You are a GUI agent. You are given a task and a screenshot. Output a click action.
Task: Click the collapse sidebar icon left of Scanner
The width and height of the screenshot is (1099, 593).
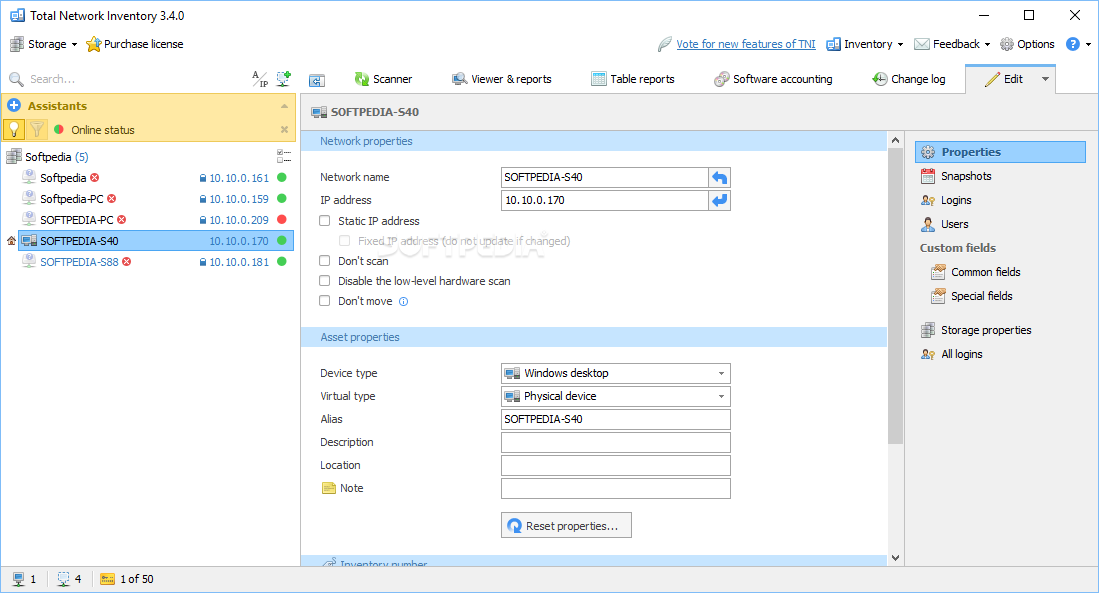click(x=317, y=81)
